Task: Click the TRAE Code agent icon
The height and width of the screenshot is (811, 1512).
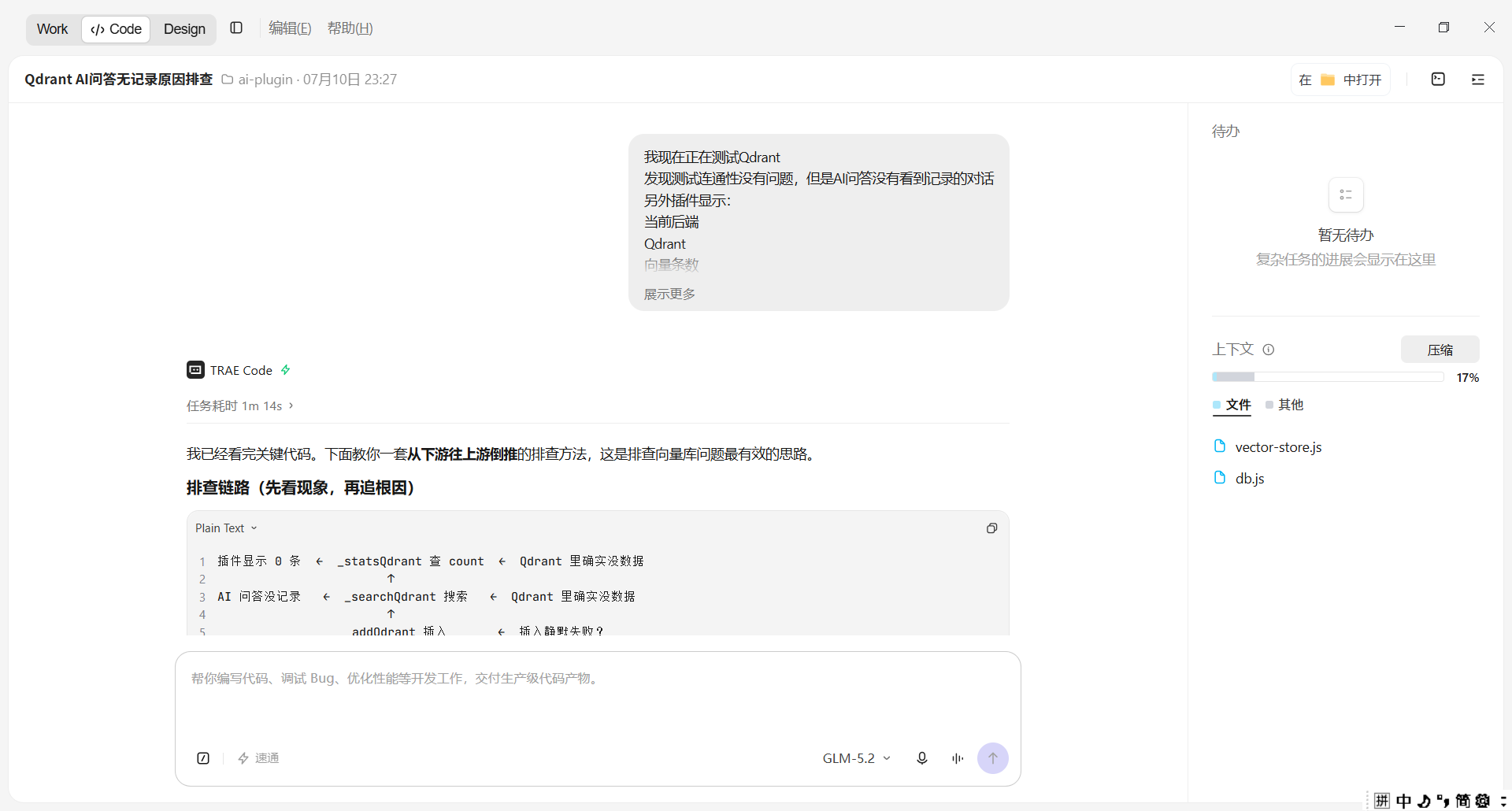Action: [195, 370]
